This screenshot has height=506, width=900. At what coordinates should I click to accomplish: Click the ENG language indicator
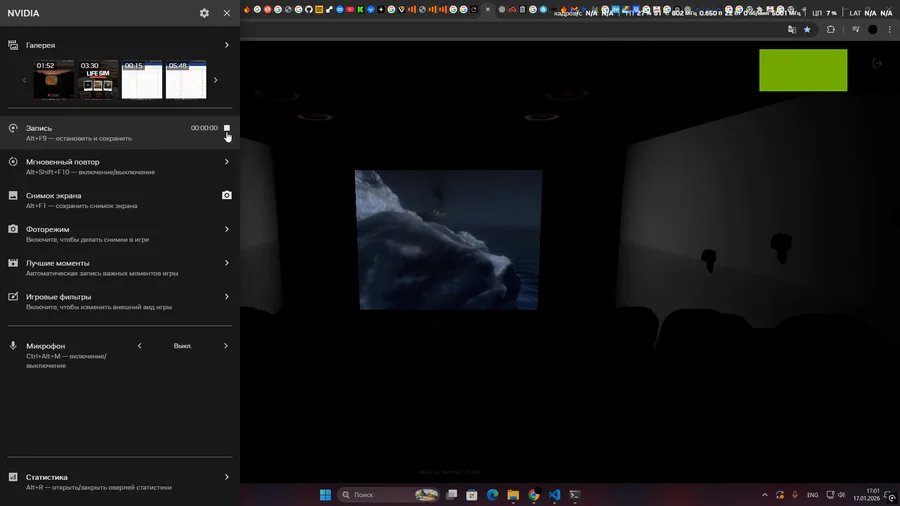(813, 495)
